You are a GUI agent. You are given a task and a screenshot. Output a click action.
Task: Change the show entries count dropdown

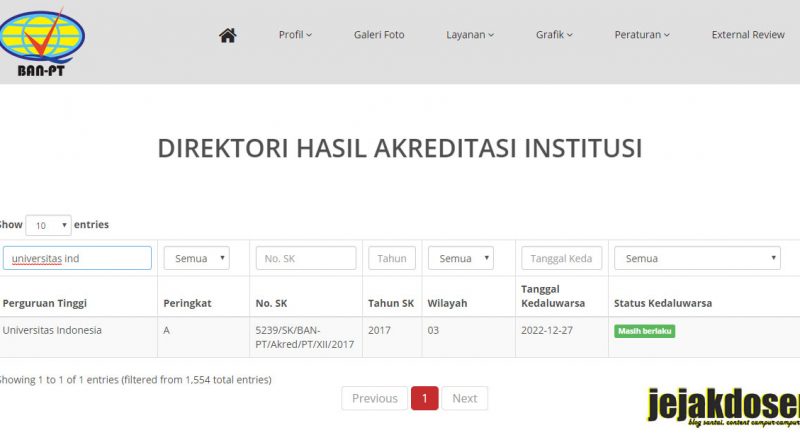[x=48, y=225]
